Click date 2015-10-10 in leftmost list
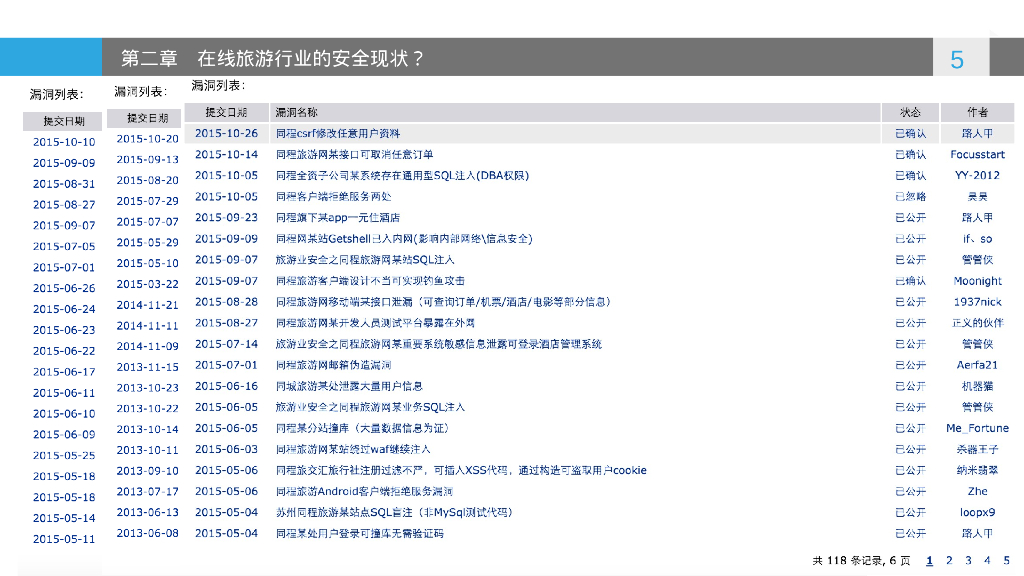Image resolution: width=1024 pixels, height=576 pixels. [64, 142]
